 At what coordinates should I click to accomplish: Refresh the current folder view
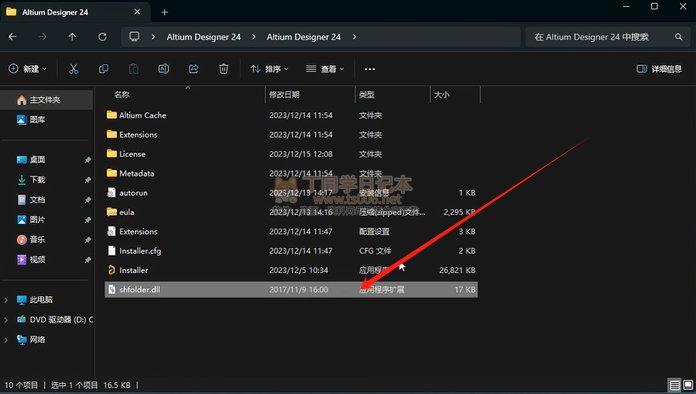tap(103, 37)
